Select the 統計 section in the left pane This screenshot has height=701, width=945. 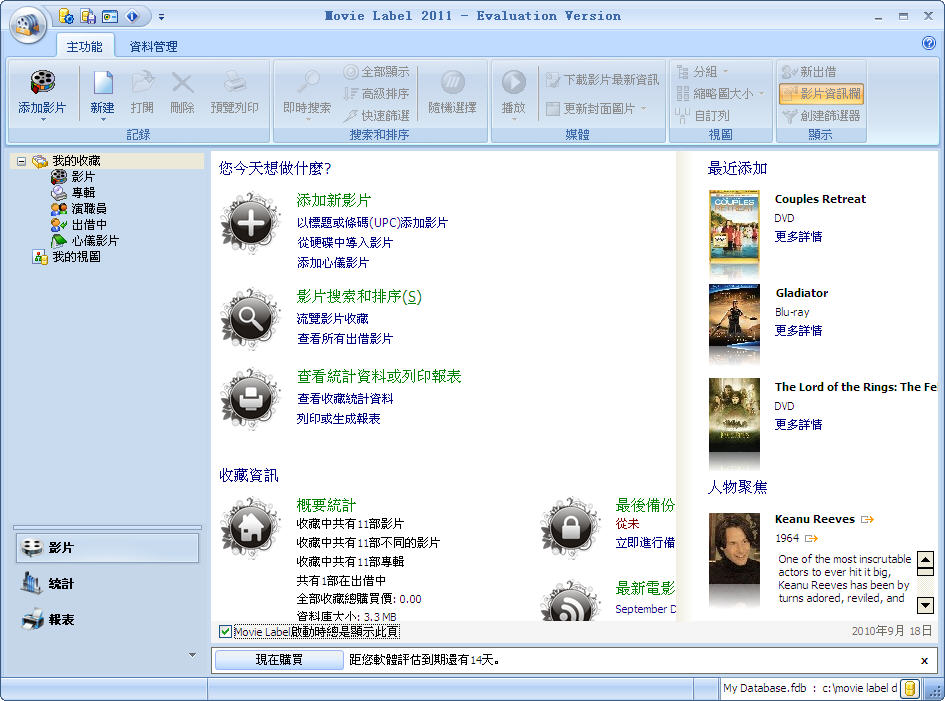tap(60, 584)
